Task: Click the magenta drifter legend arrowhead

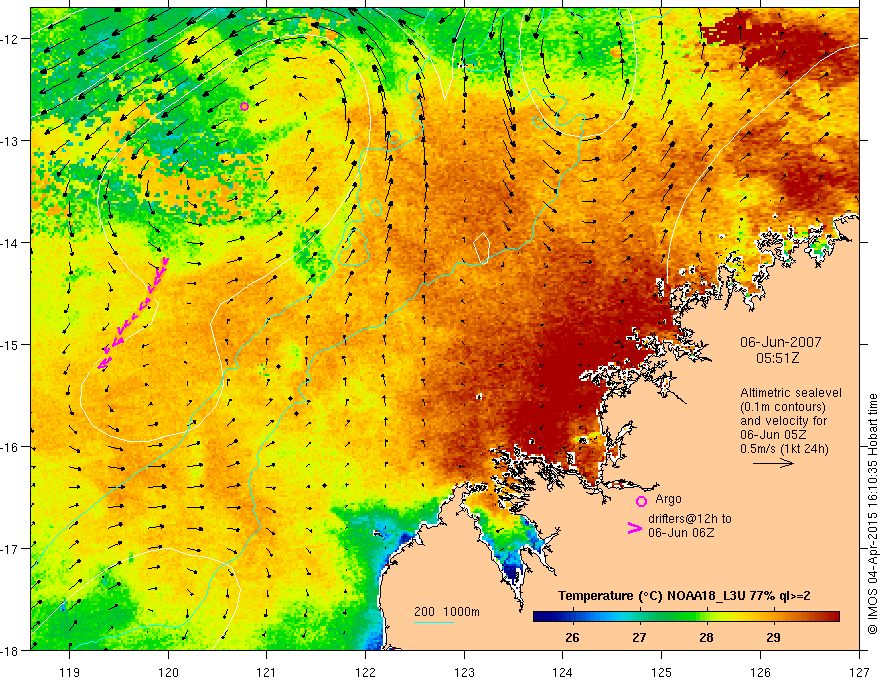Action: point(635,528)
